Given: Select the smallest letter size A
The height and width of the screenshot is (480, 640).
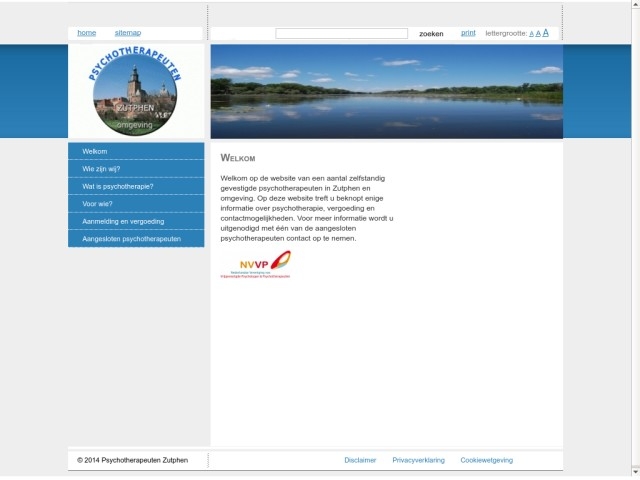Looking at the screenshot, I should point(531,34).
